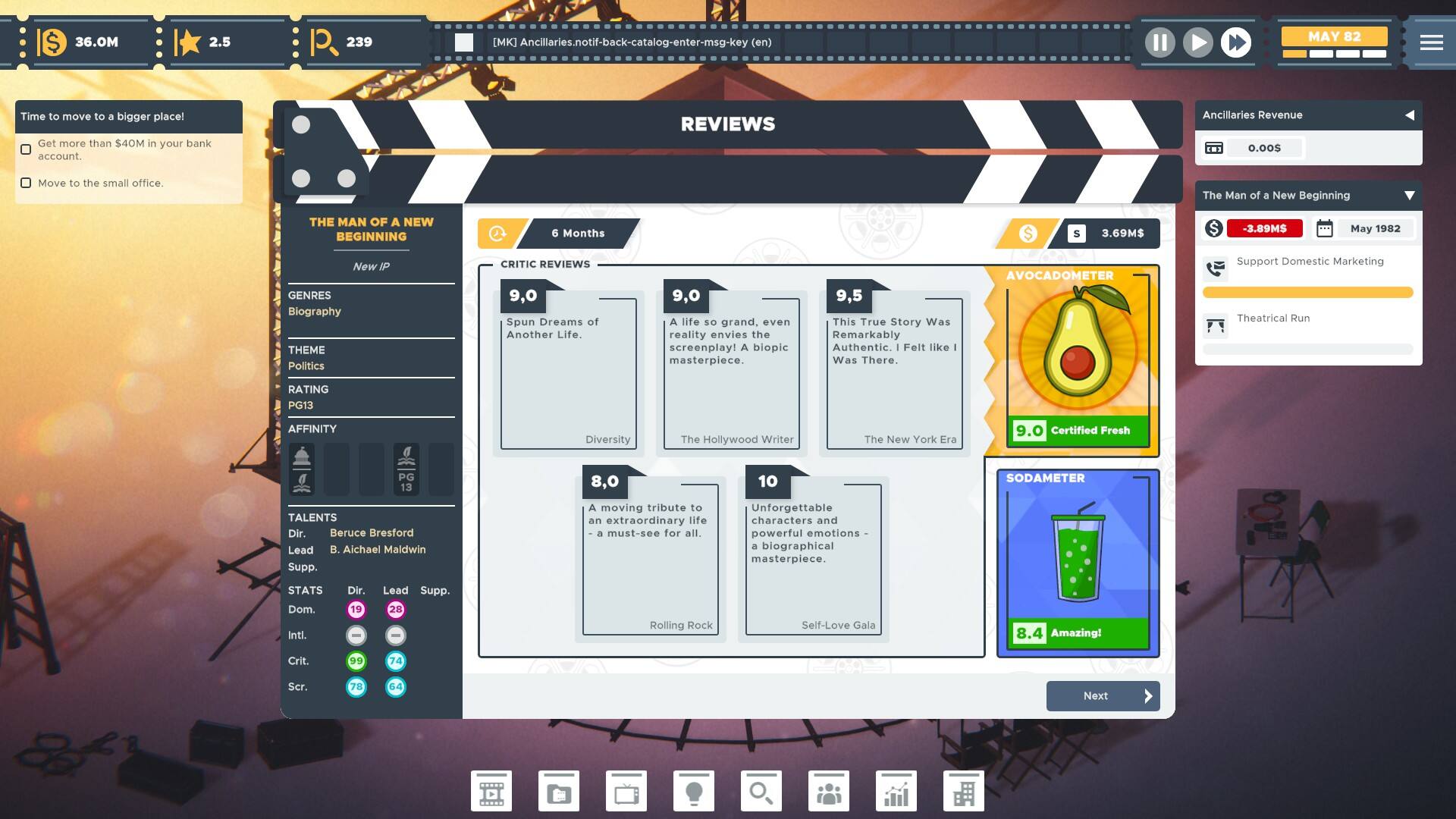Tick the $40M bank account objective checkbox

click(26, 149)
